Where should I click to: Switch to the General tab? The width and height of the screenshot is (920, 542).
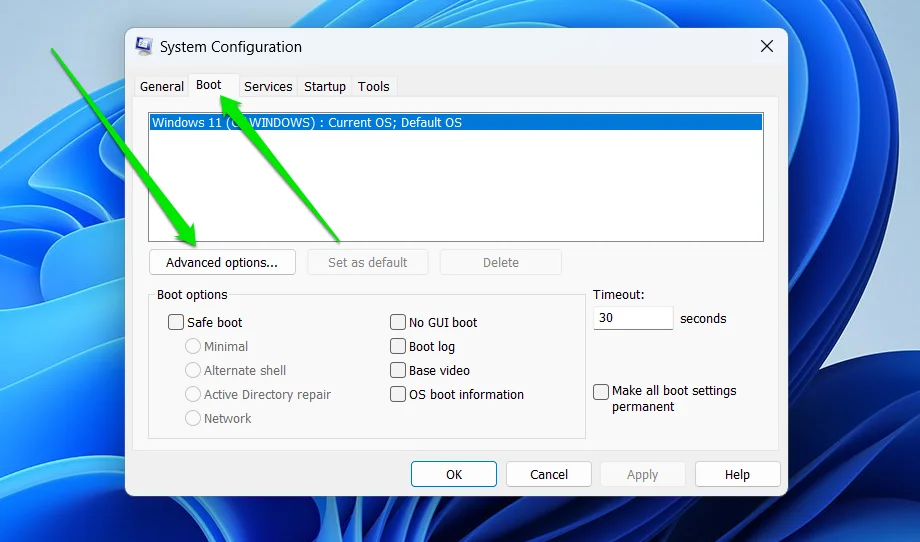coord(161,87)
